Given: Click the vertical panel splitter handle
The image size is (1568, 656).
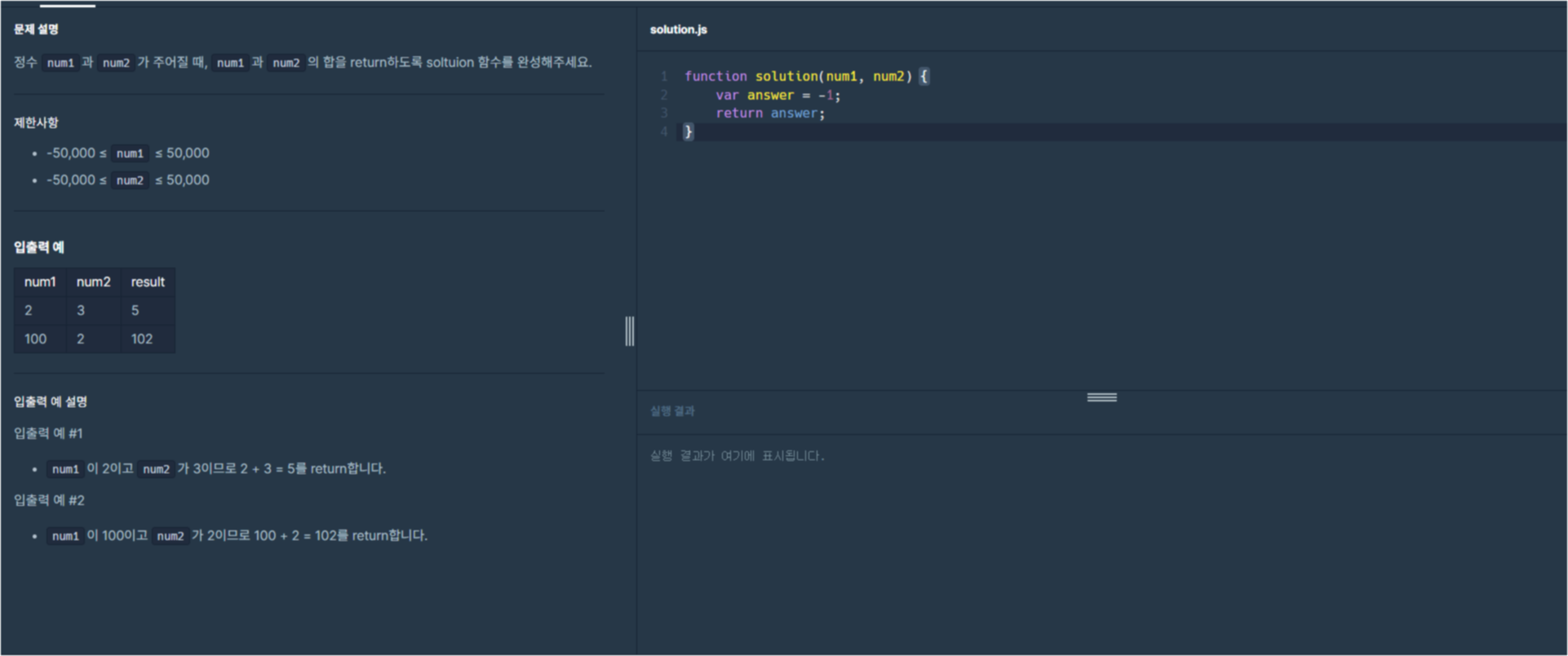Looking at the screenshot, I should click(x=630, y=331).
